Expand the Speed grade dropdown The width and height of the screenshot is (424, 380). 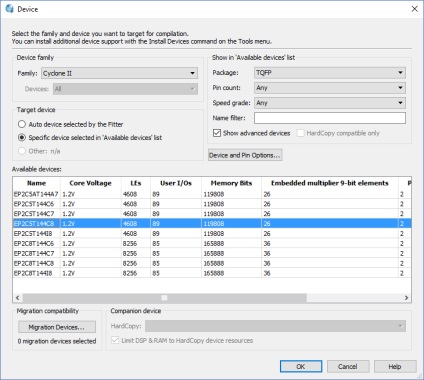click(330, 103)
